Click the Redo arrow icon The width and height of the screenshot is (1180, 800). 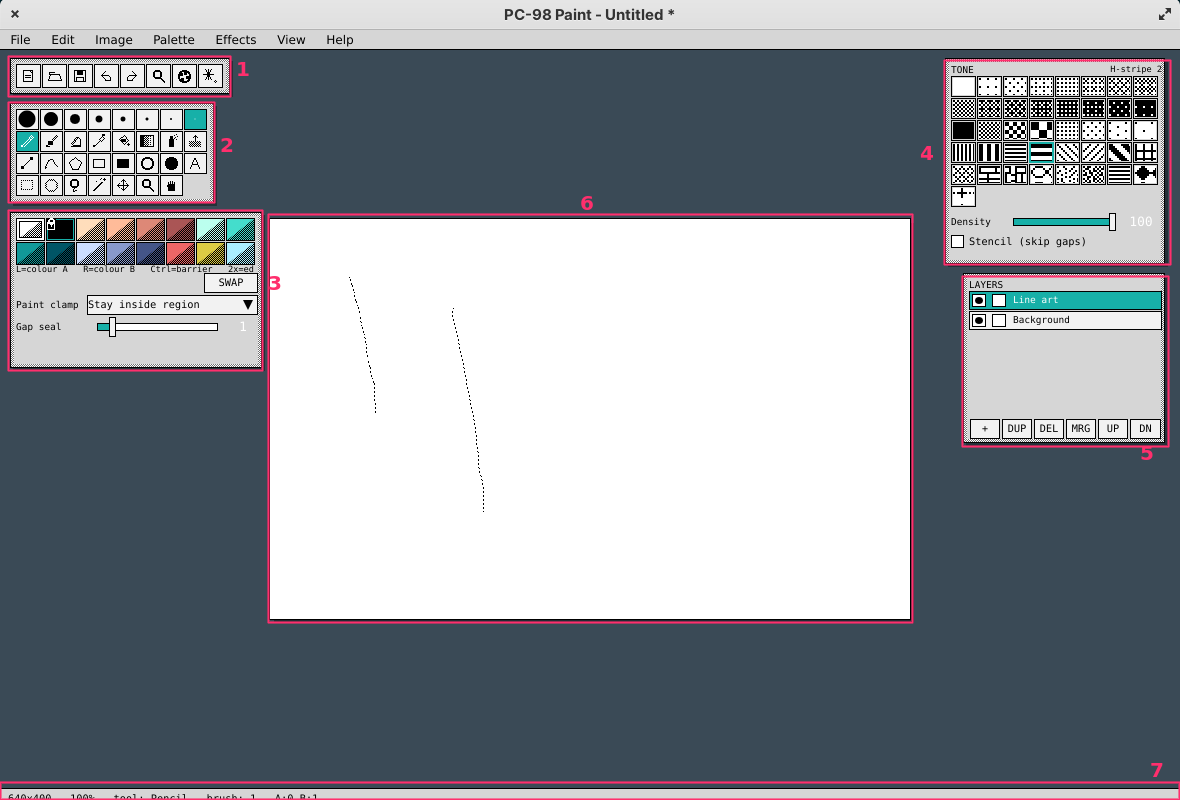tap(132, 76)
